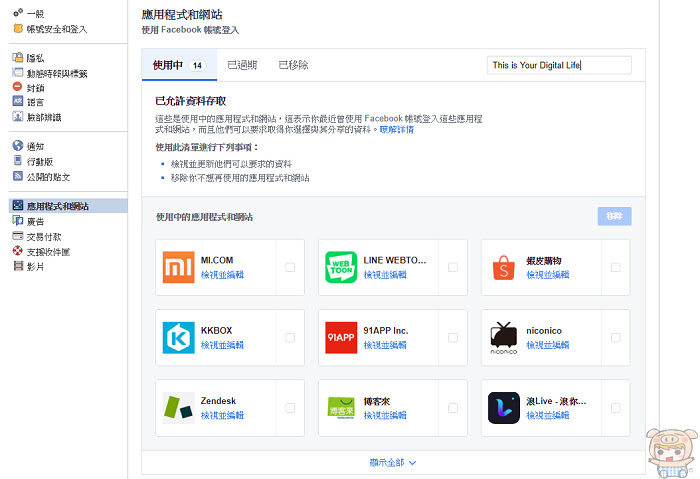The image size is (700, 479).
Task: Open 帳號安全和登入 in the sidebar
Action: click(57, 29)
